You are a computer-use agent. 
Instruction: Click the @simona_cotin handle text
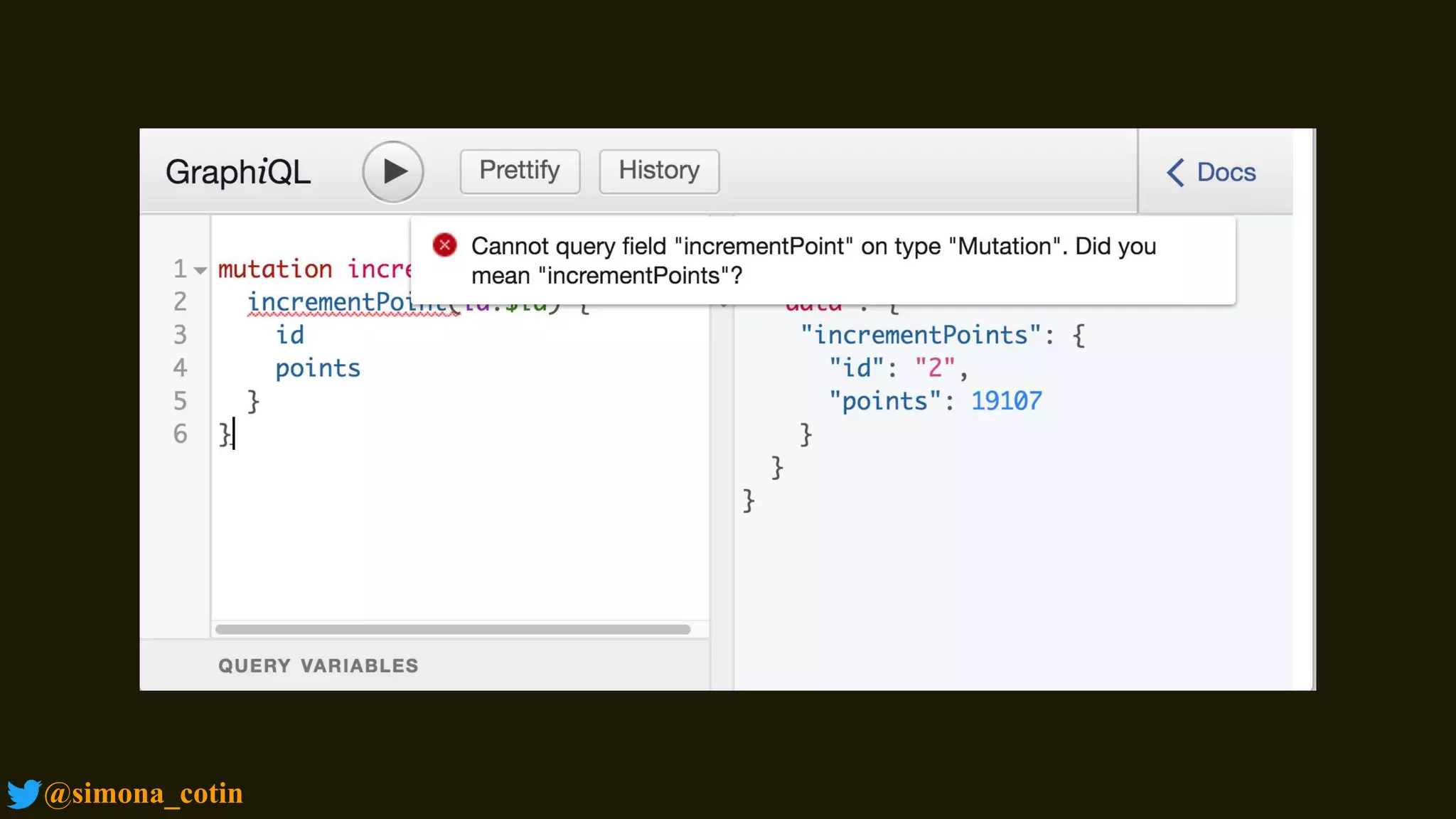[144, 793]
